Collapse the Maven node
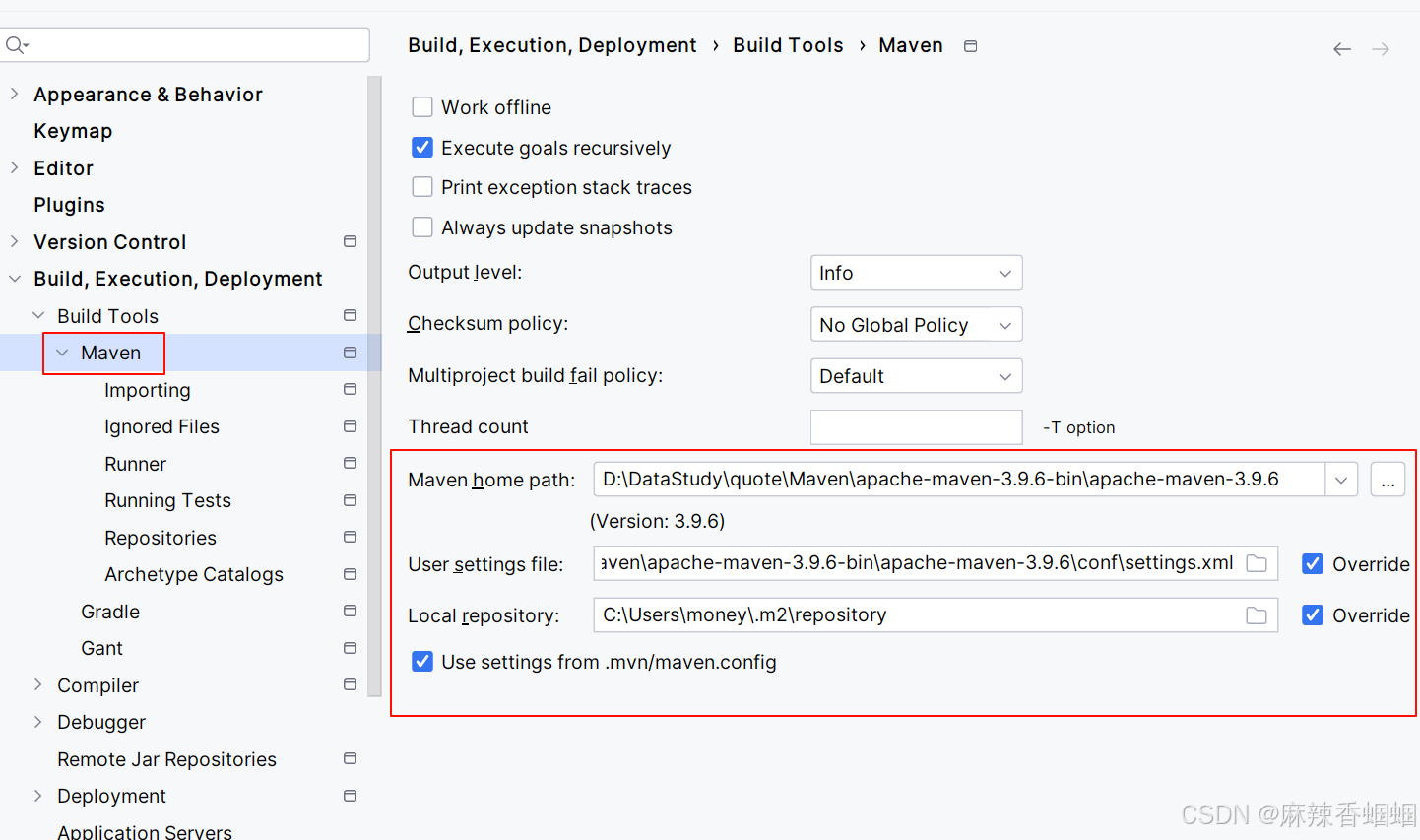Viewport: 1420px width, 840px height. pos(62,353)
